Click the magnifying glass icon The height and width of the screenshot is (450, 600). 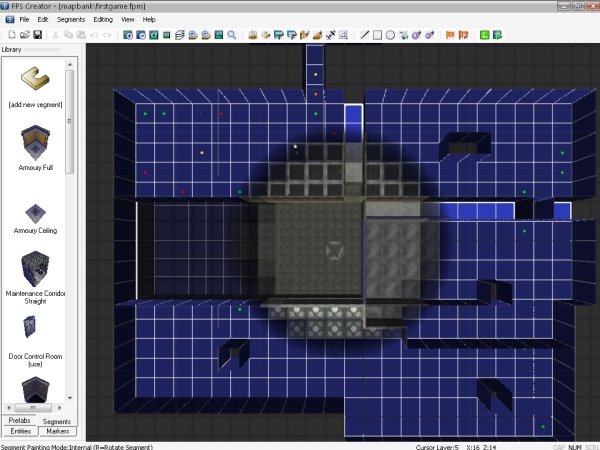click(x=232, y=35)
